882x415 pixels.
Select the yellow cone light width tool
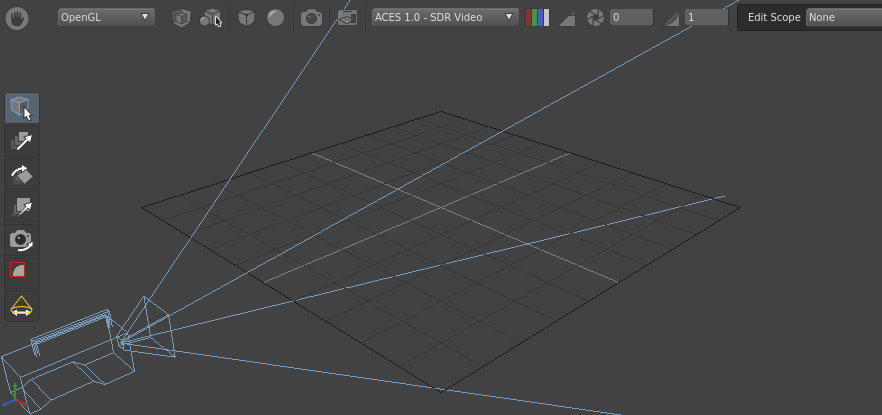pyautogui.click(x=22, y=306)
